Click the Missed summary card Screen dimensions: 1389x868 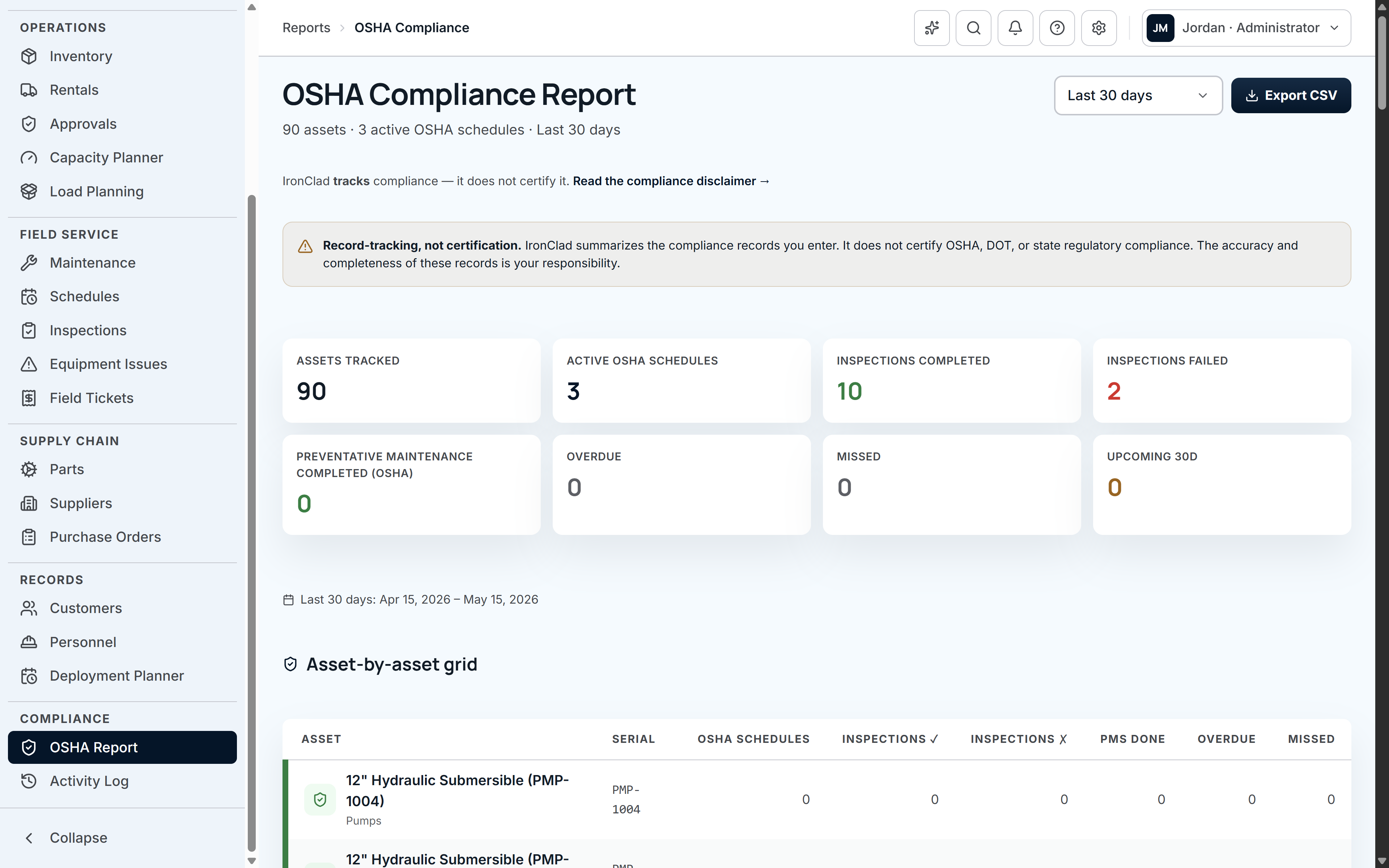point(952,485)
